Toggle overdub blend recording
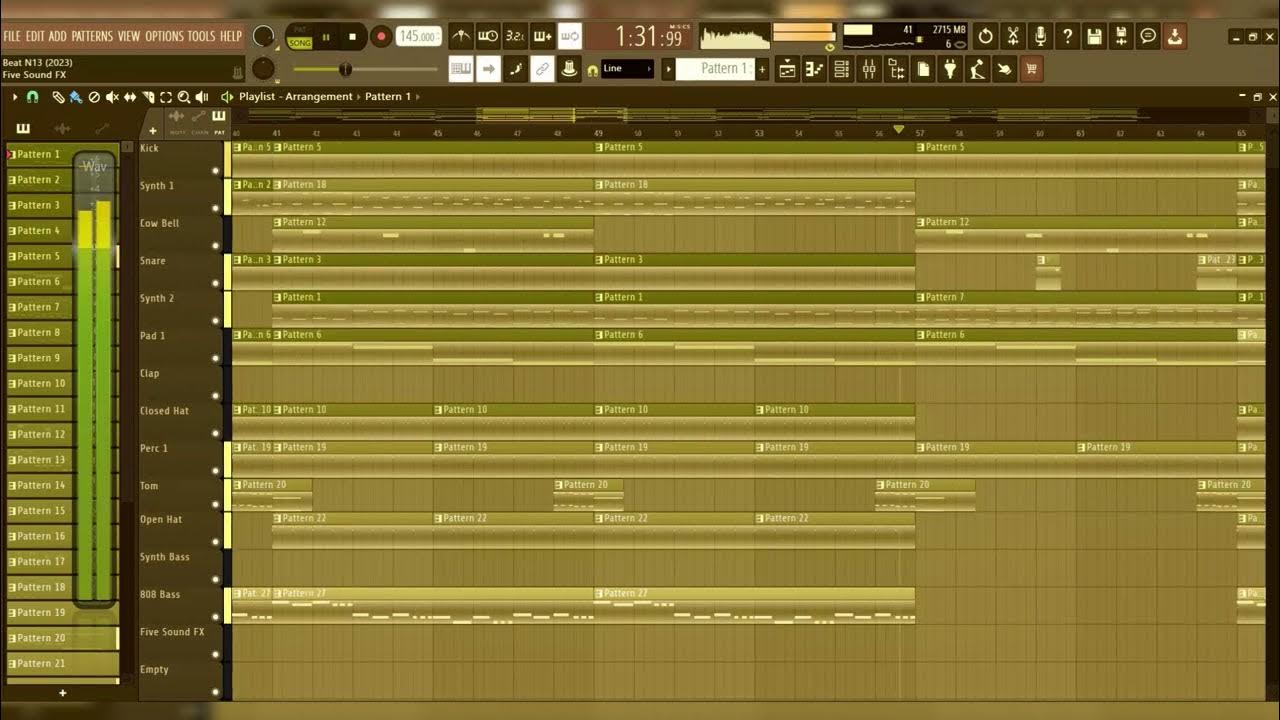The image size is (1280, 720). pos(542,37)
